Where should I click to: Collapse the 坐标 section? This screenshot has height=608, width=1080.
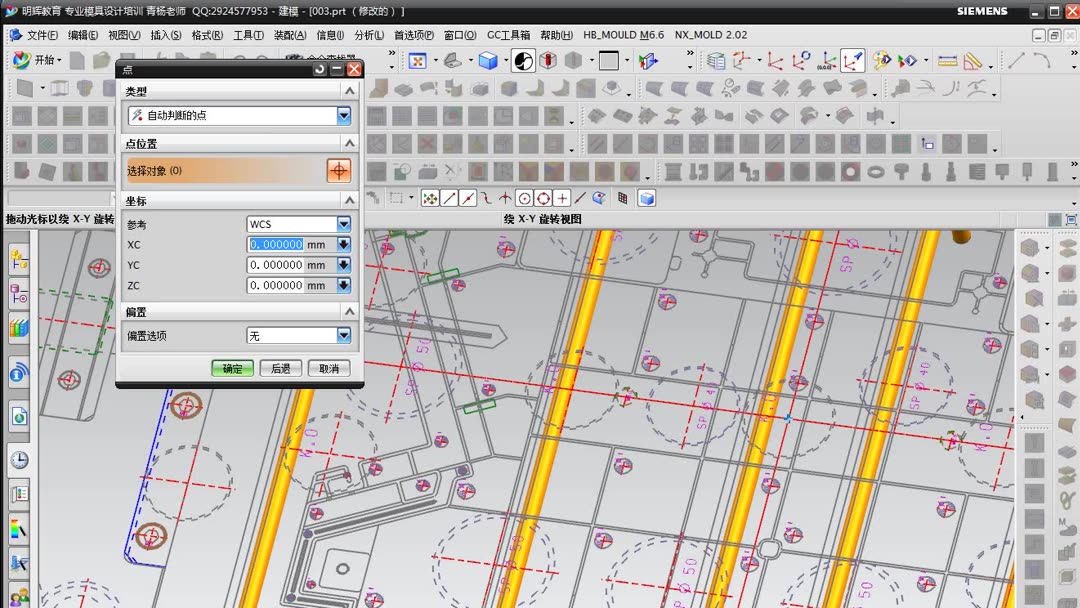coord(349,201)
